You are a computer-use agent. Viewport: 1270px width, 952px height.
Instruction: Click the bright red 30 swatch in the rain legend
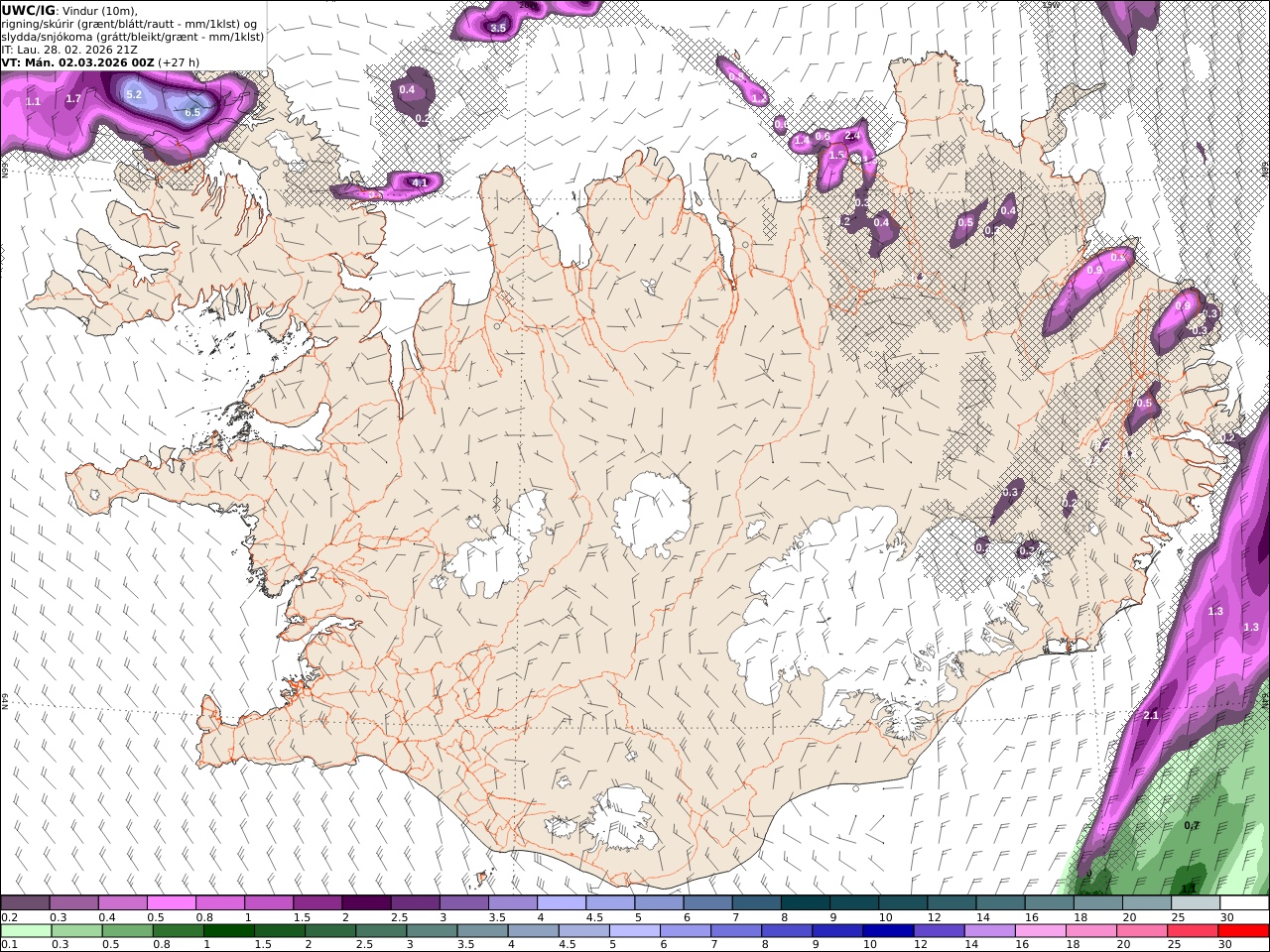point(1243,931)
